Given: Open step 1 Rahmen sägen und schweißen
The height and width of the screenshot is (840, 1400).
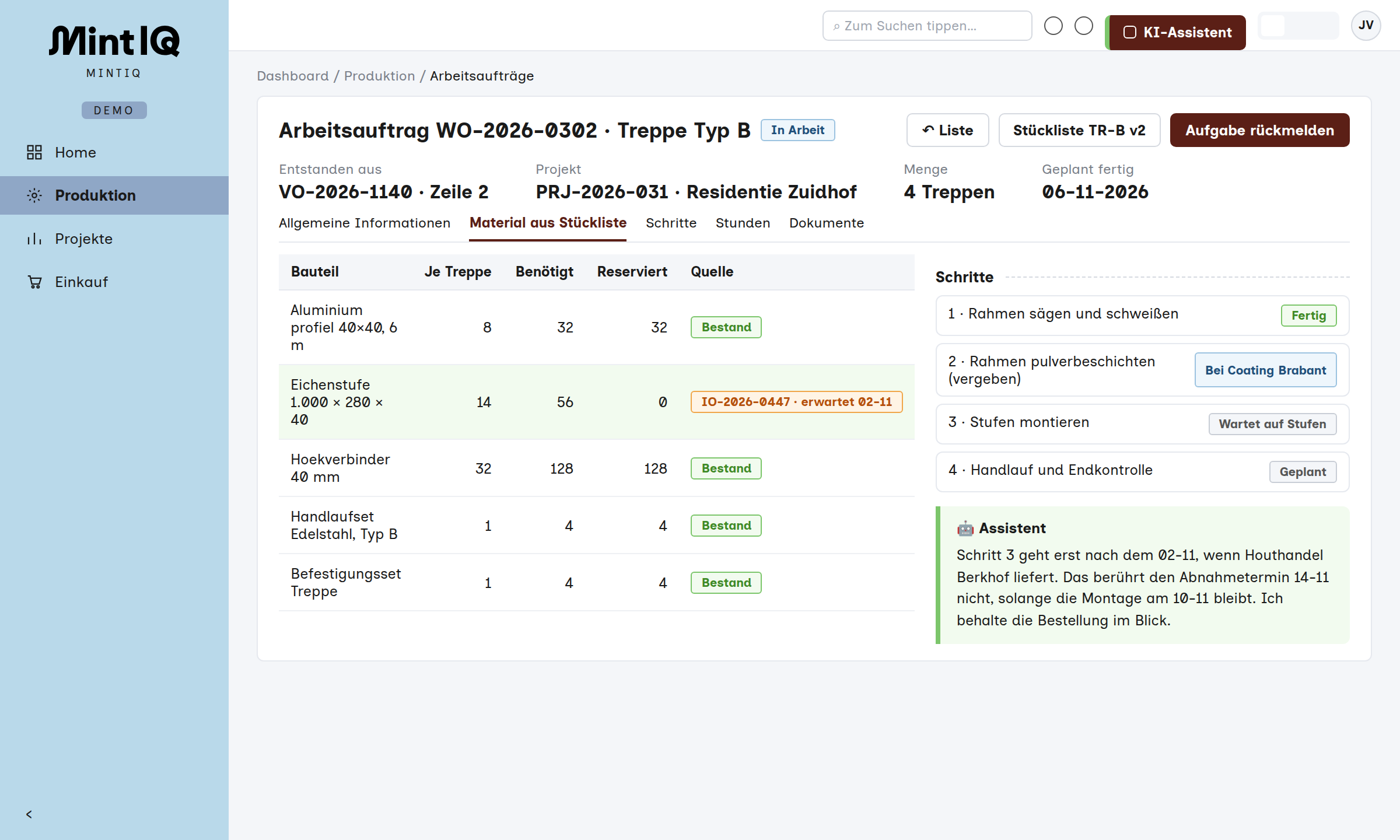Looking at the screenshot, I should 1142,315.
